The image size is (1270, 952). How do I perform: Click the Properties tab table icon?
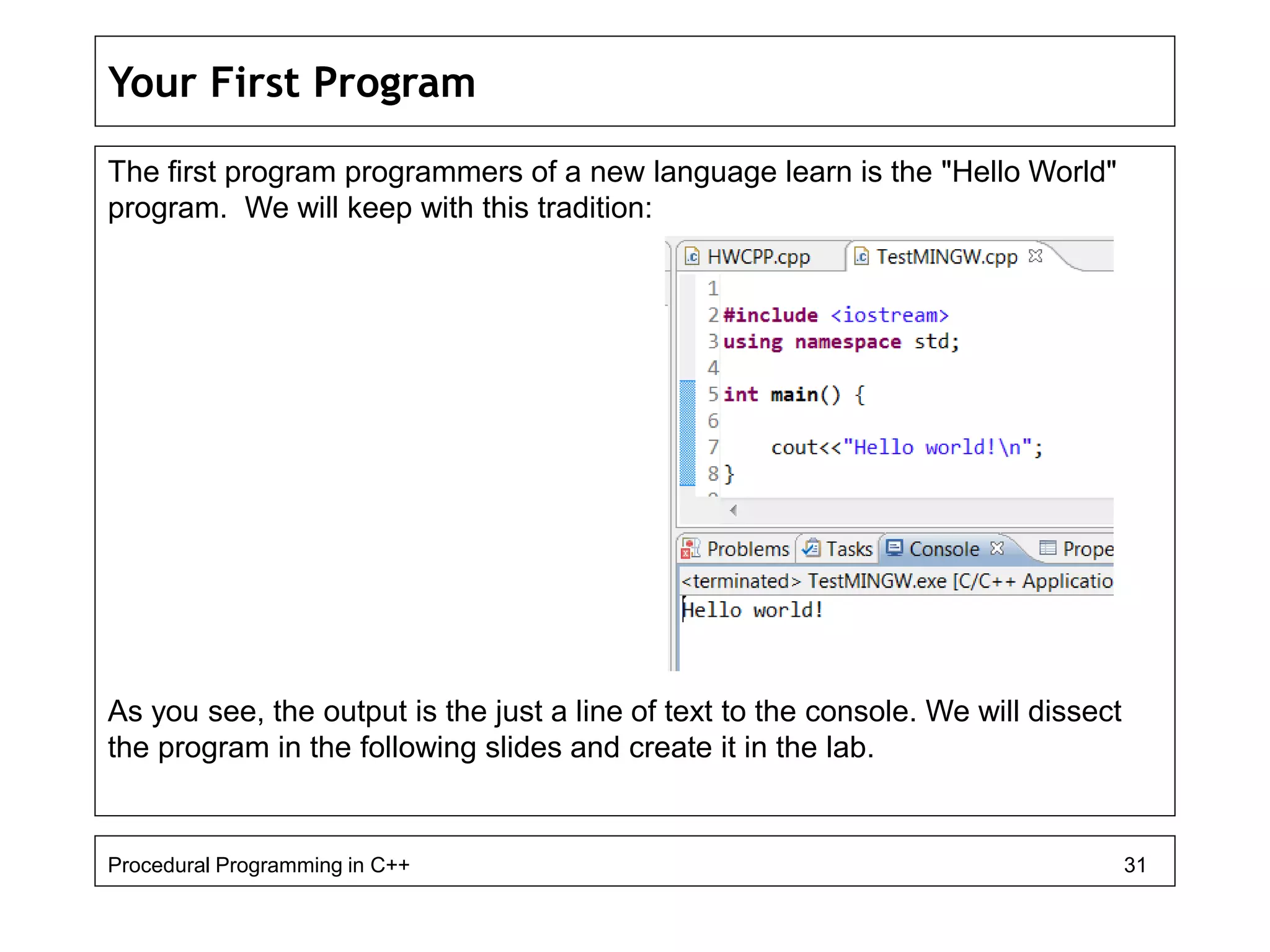coord(1047,548)
